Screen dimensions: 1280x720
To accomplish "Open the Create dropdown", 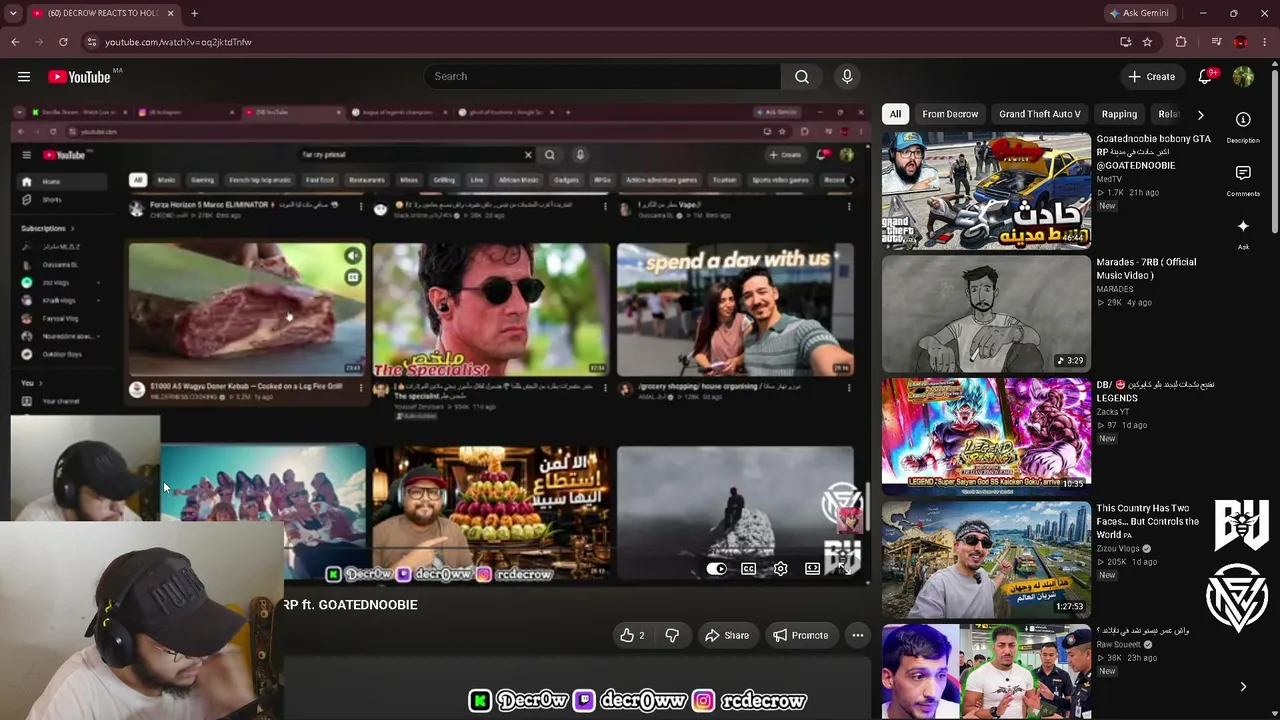I will tap(1151, 77).
